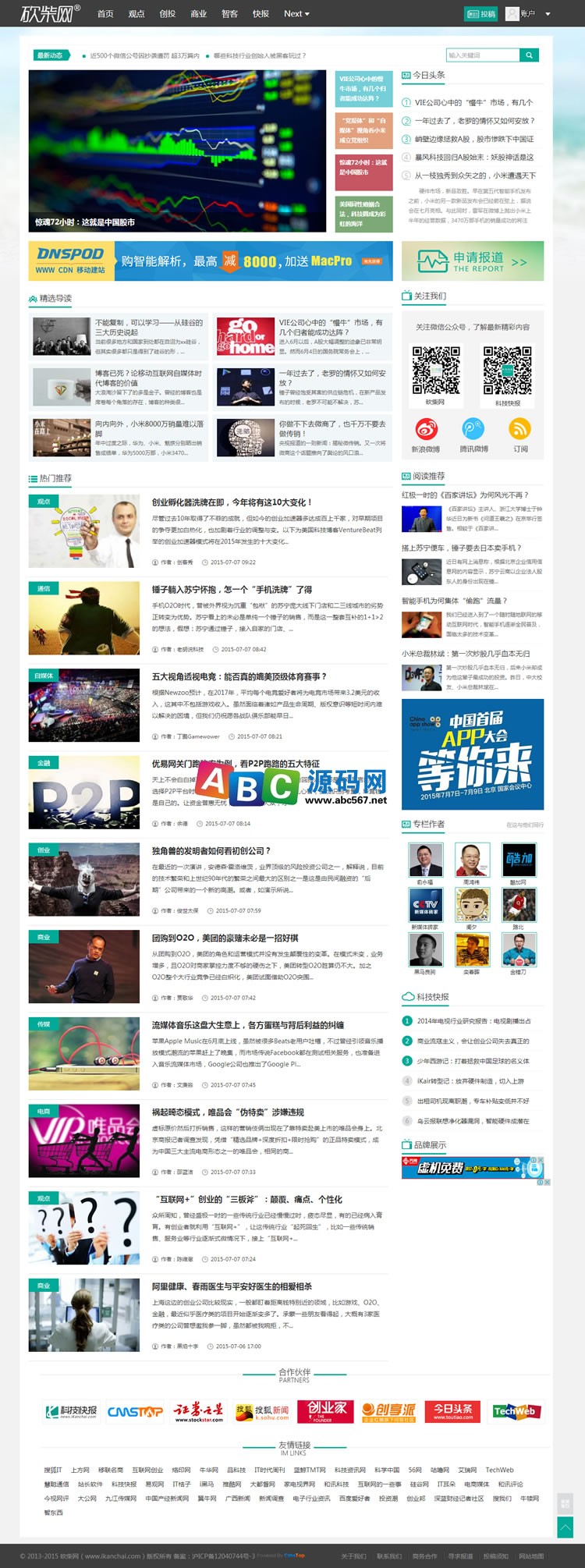Open the 网站地图 footer link
The height and width of the screenshot is (1568, 585).
pyautogui.click(x=531, y=1556)
